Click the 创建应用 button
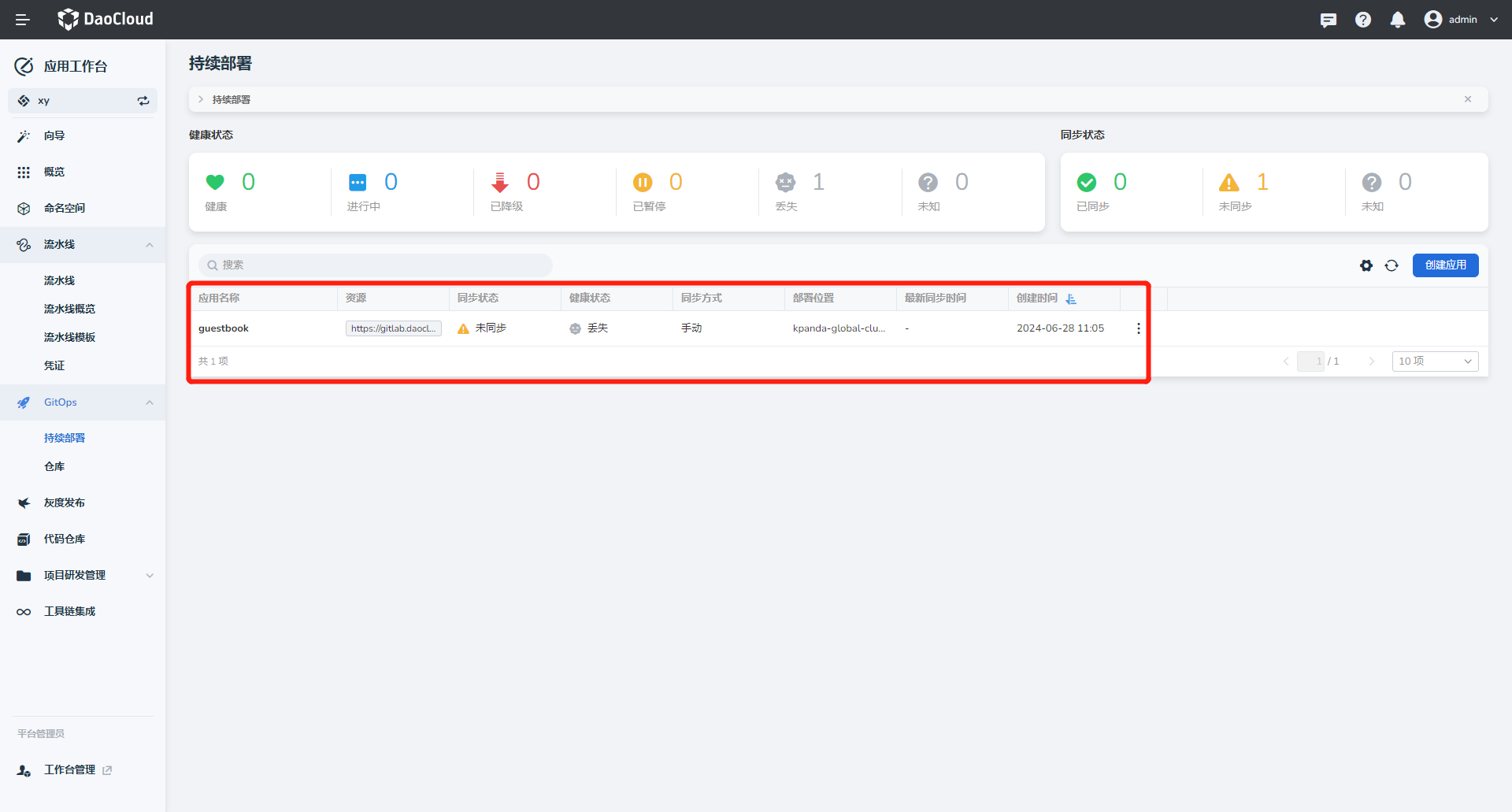 tap(1445, 265)
